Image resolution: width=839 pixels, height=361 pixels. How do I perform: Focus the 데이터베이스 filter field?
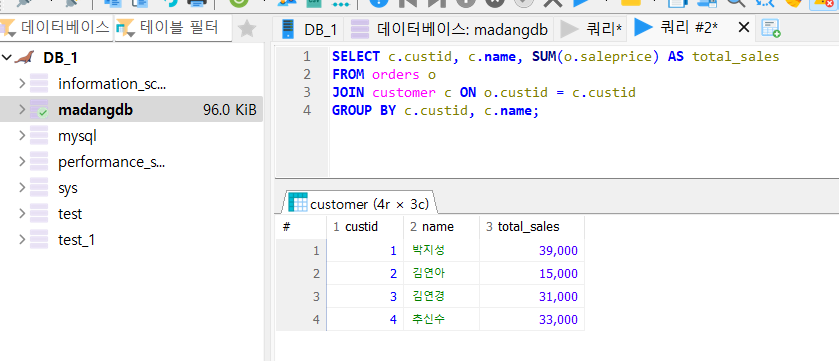click(56, 27)
